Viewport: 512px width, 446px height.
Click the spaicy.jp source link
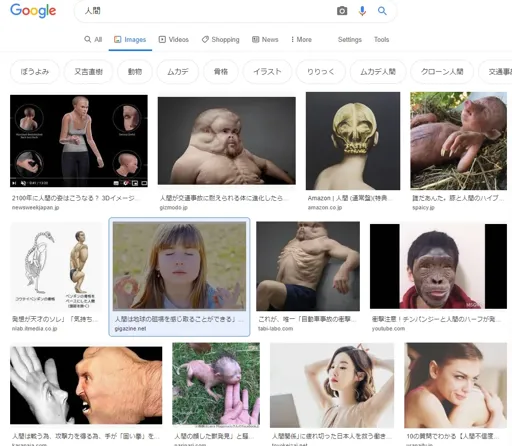(423, 208)
